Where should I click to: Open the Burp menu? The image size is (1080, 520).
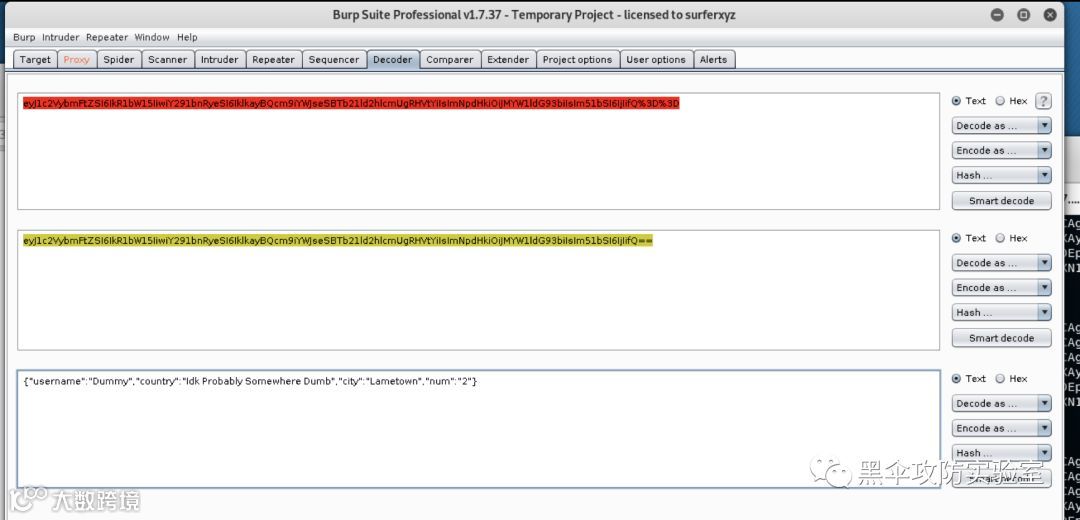tap(24, 37)
